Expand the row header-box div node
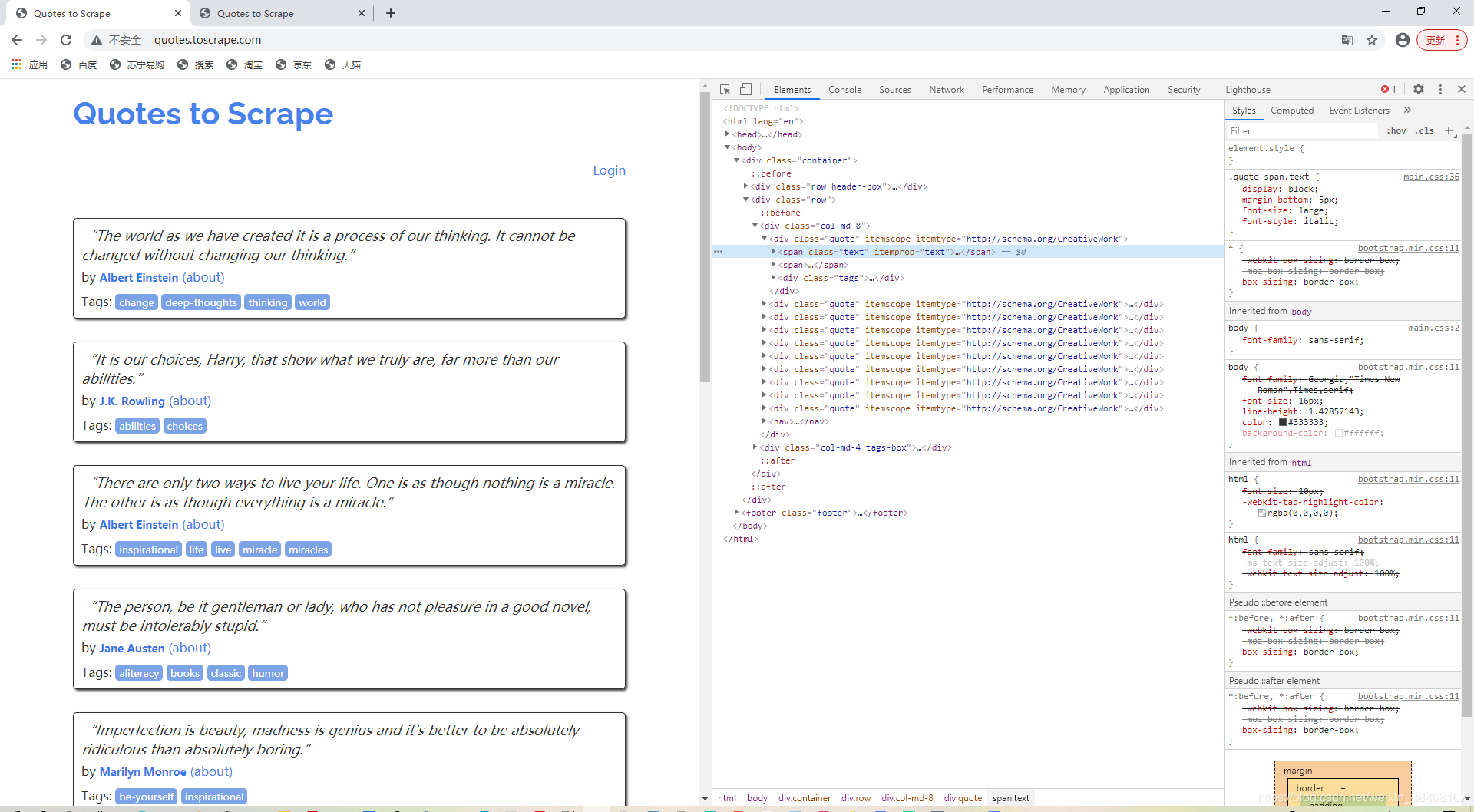Image resolution: width=1474 pixels, height=812 pixels. (x=745, y=186)
